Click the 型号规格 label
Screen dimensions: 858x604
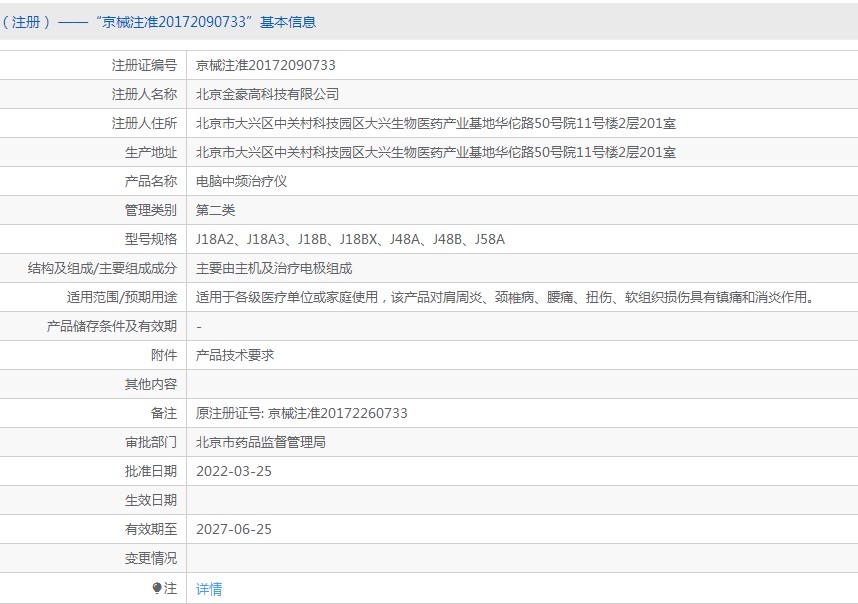pyautogui.click(x=151, y=239)
